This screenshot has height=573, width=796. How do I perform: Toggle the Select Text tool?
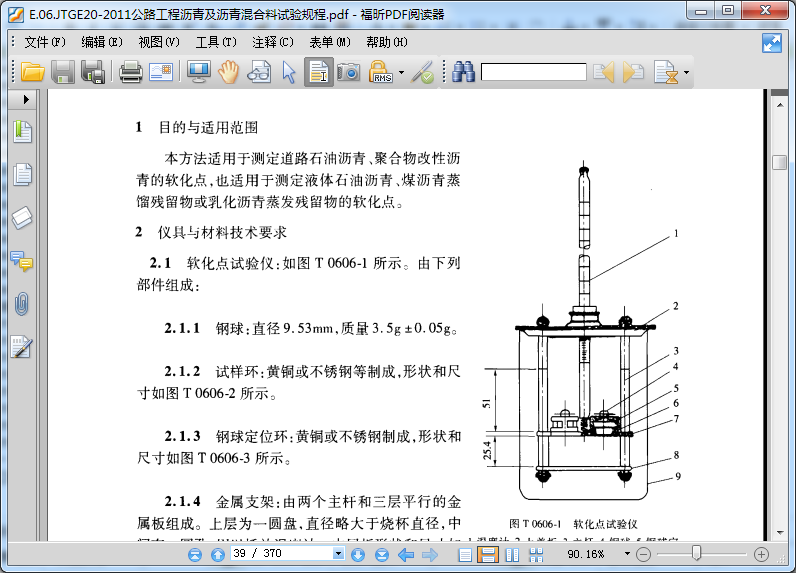(318, 72)
